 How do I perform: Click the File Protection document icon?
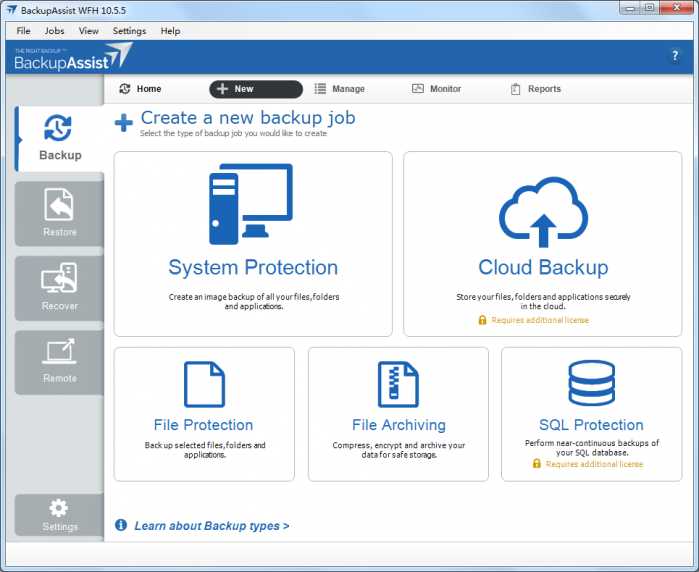(204, 384)
